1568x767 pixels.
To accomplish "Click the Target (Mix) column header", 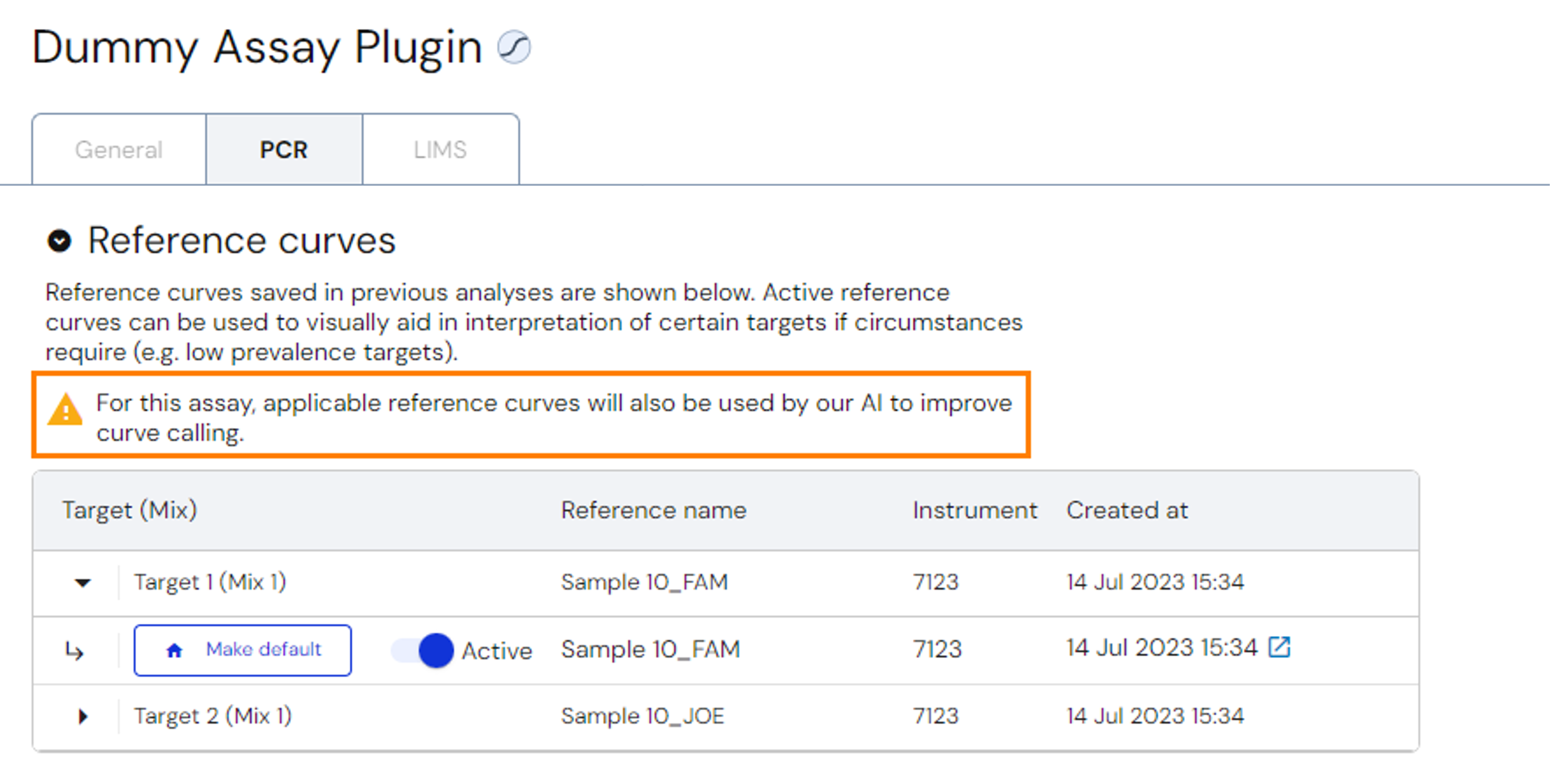I will click(x=130, y=510).
